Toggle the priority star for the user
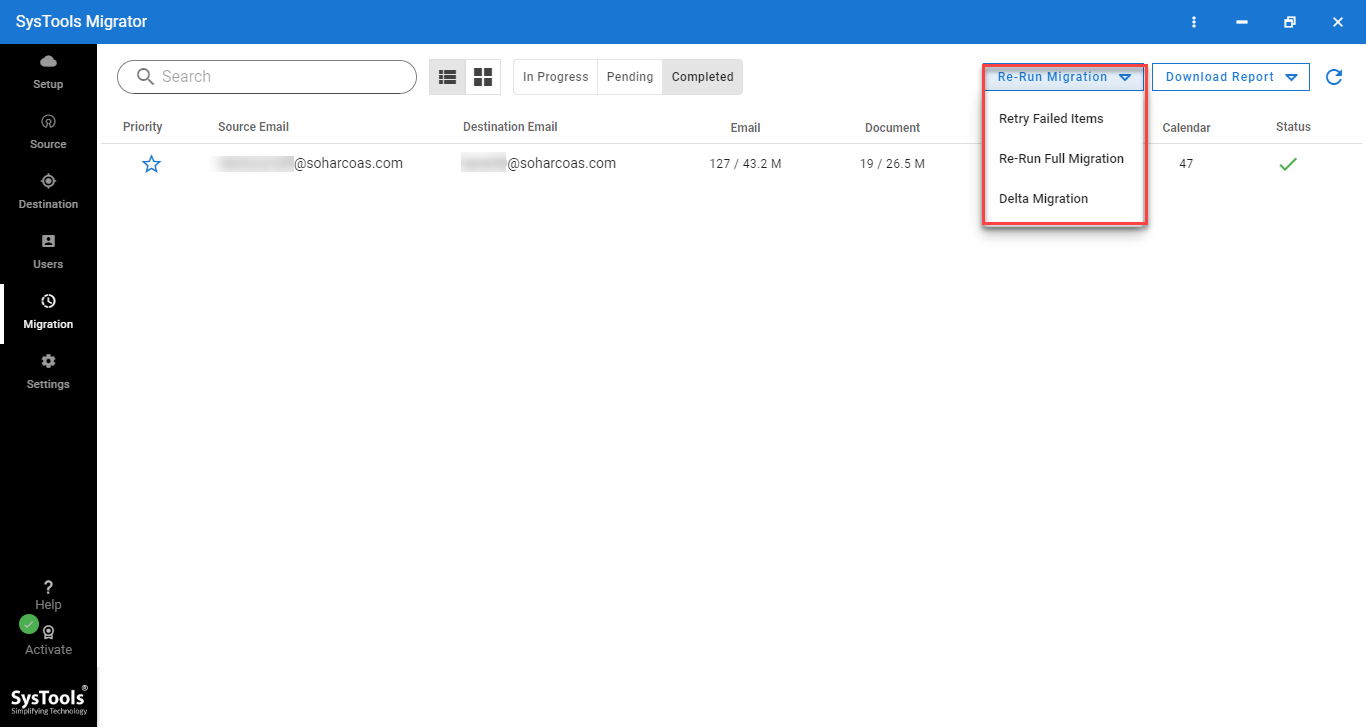This screenshot has height=728, width=1366. [x=151, y=164]
